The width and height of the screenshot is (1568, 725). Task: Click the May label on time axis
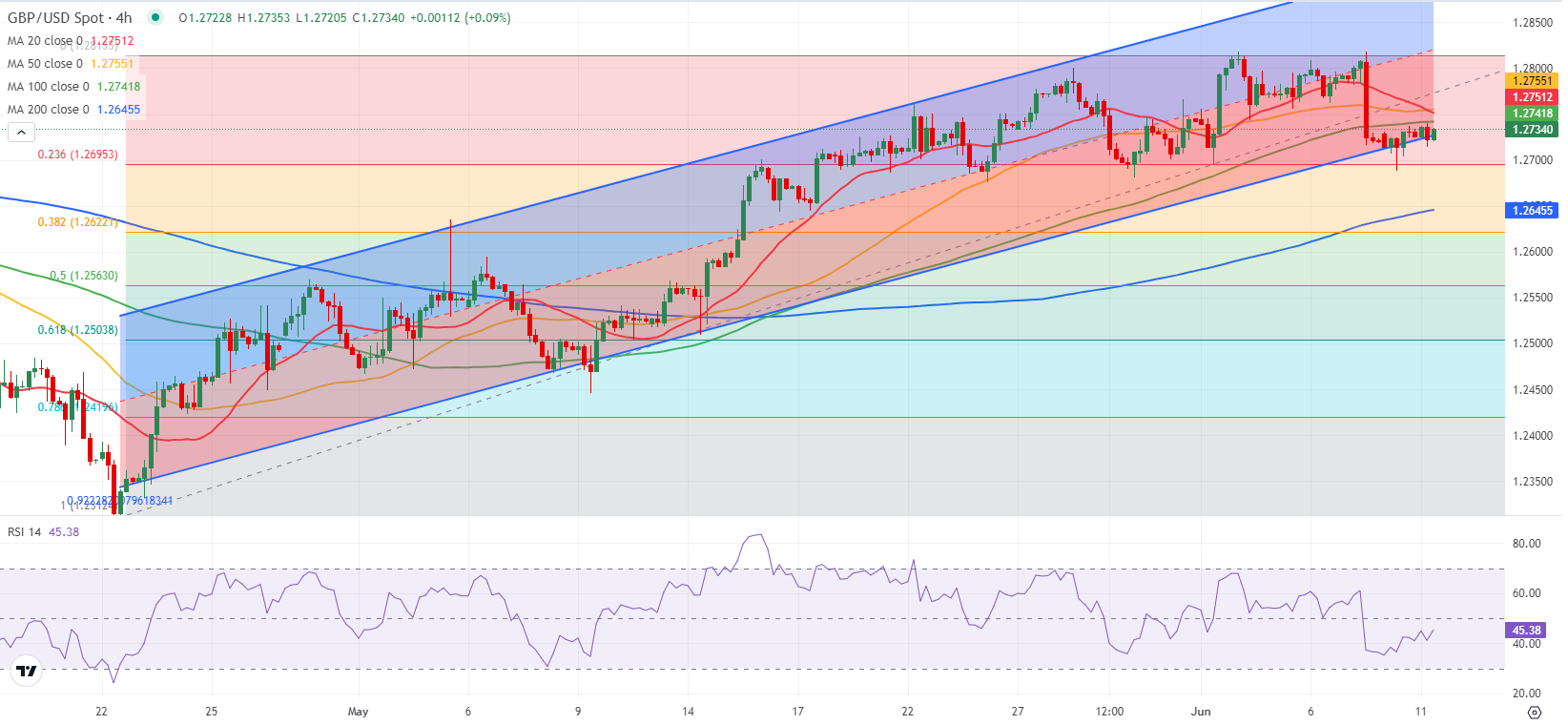click(x=358, y=712)
